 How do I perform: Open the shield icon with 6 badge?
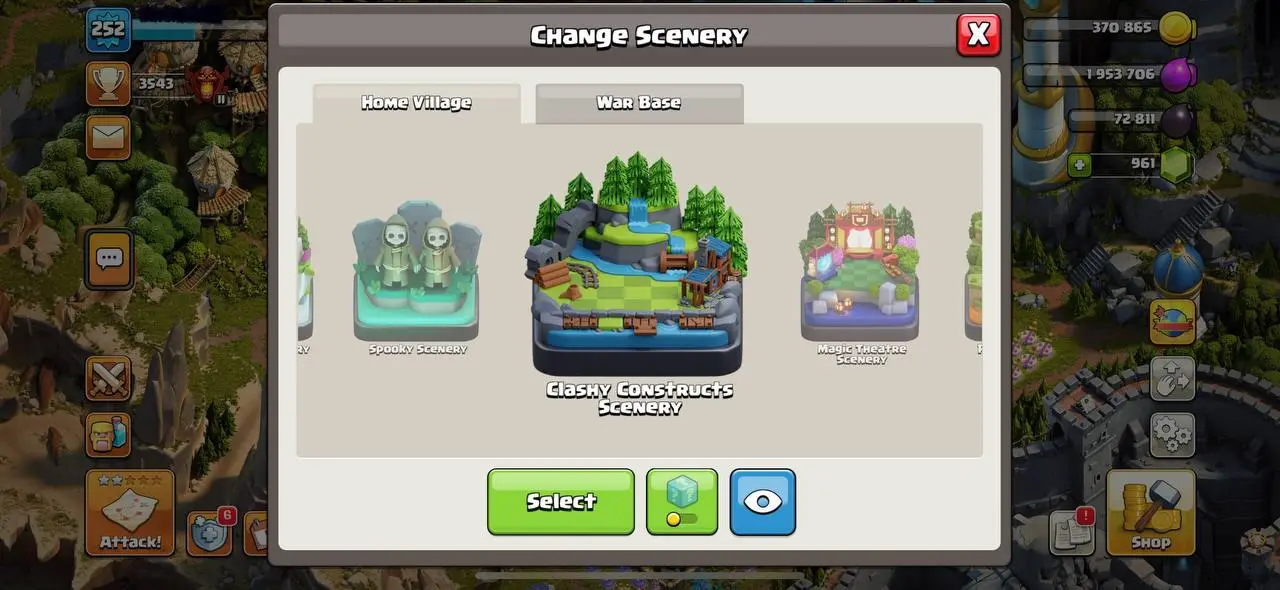(x=210, y=533)
